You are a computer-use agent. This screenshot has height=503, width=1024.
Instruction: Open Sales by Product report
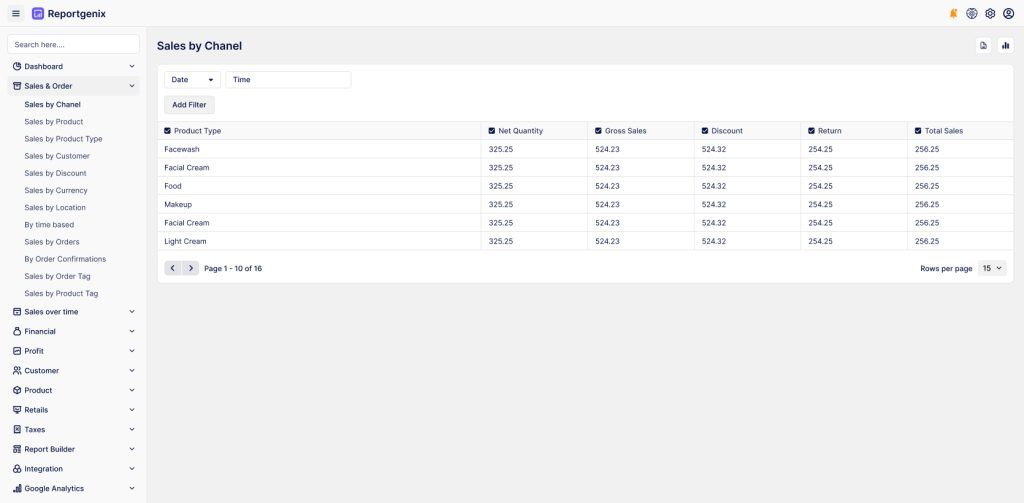click(x=54, y=122)
